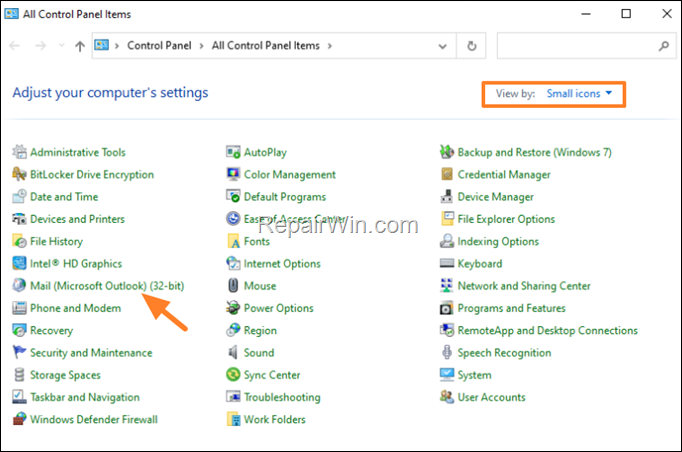This screenshot has width=682, height=452.
Task: Open the View by Small icons dropdown
Action: (x=579, y=94)
